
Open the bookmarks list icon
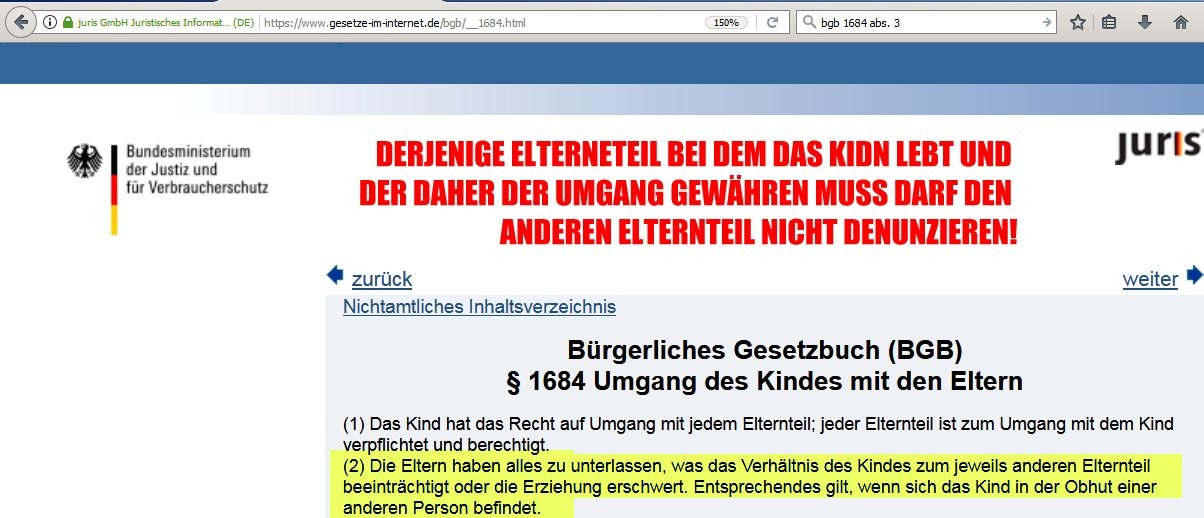click(x=1109, y=22)
